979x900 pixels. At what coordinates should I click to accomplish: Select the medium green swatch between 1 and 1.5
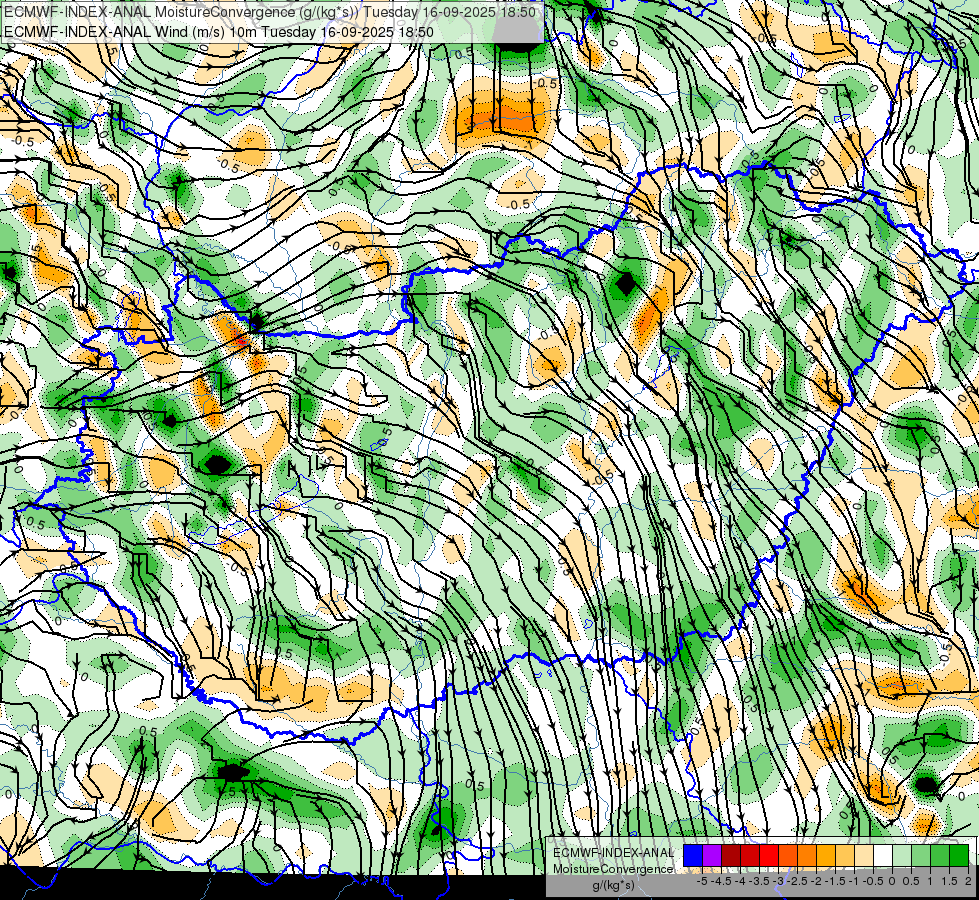[x=940, y=855]
